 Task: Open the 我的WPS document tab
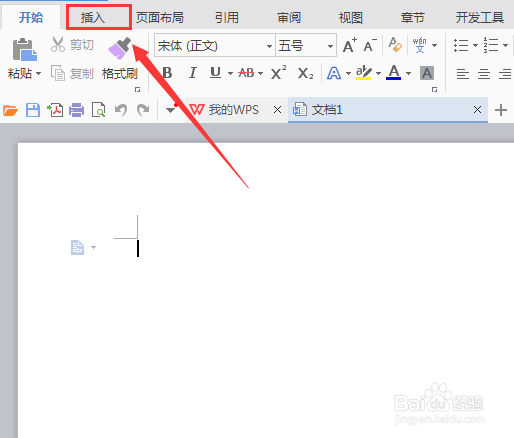(234, 110)
